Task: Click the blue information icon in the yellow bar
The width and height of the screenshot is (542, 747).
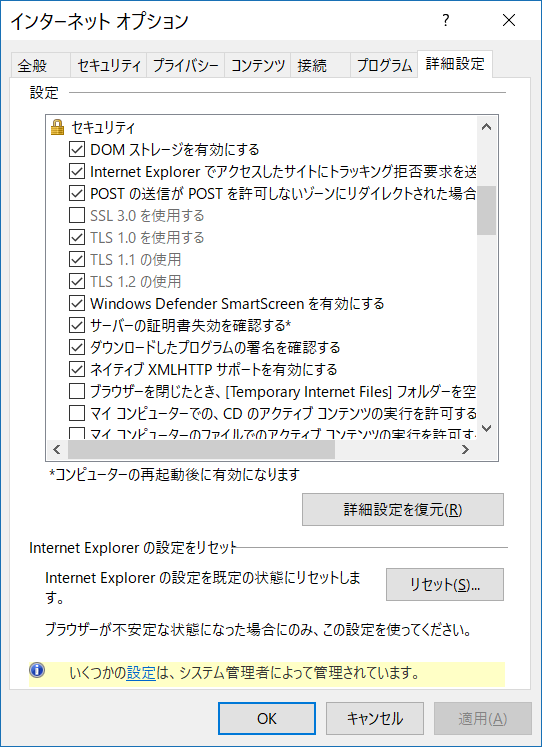Action: point(37,670)
